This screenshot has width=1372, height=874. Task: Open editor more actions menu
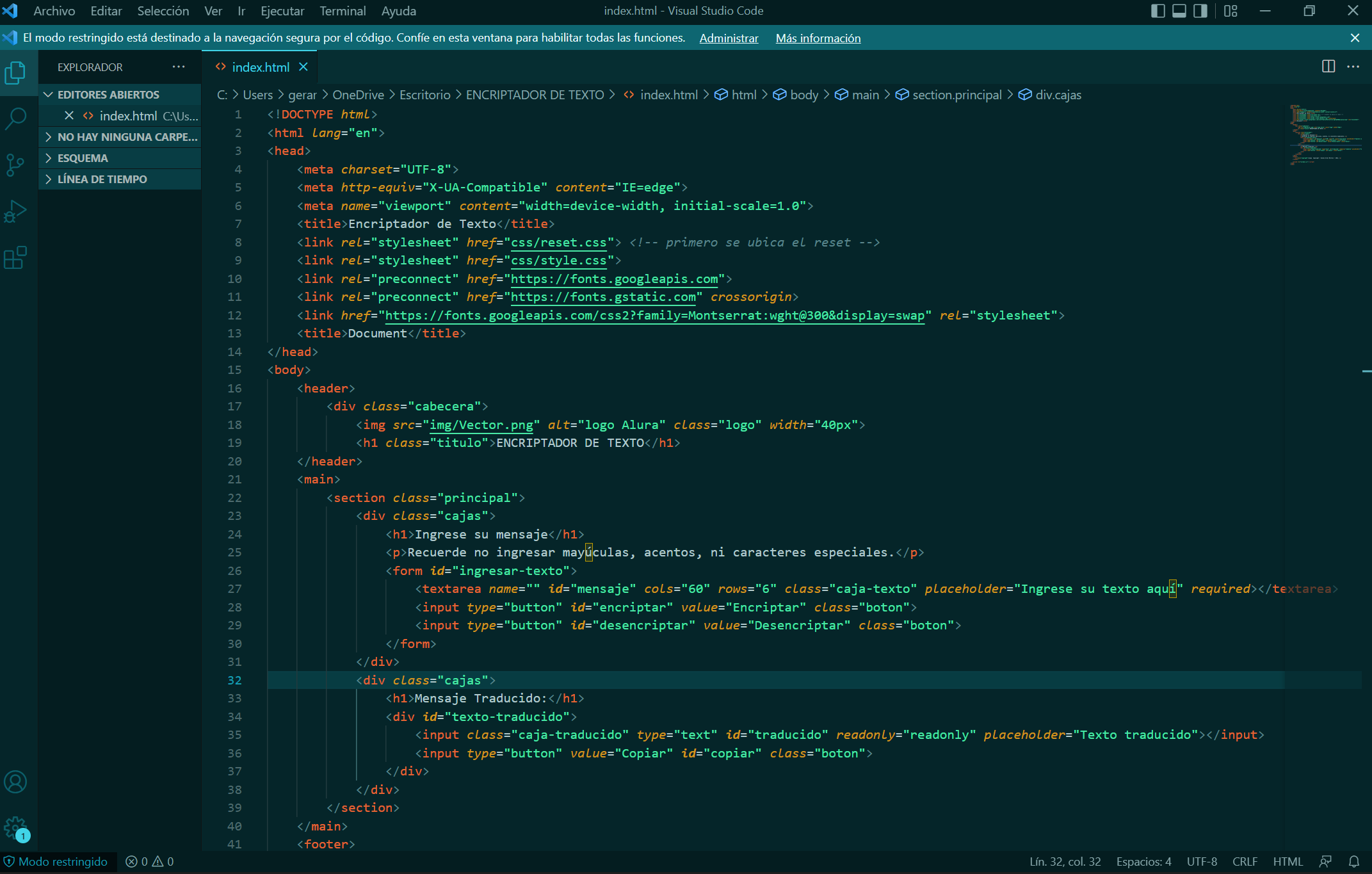(x=1353, y=66)
